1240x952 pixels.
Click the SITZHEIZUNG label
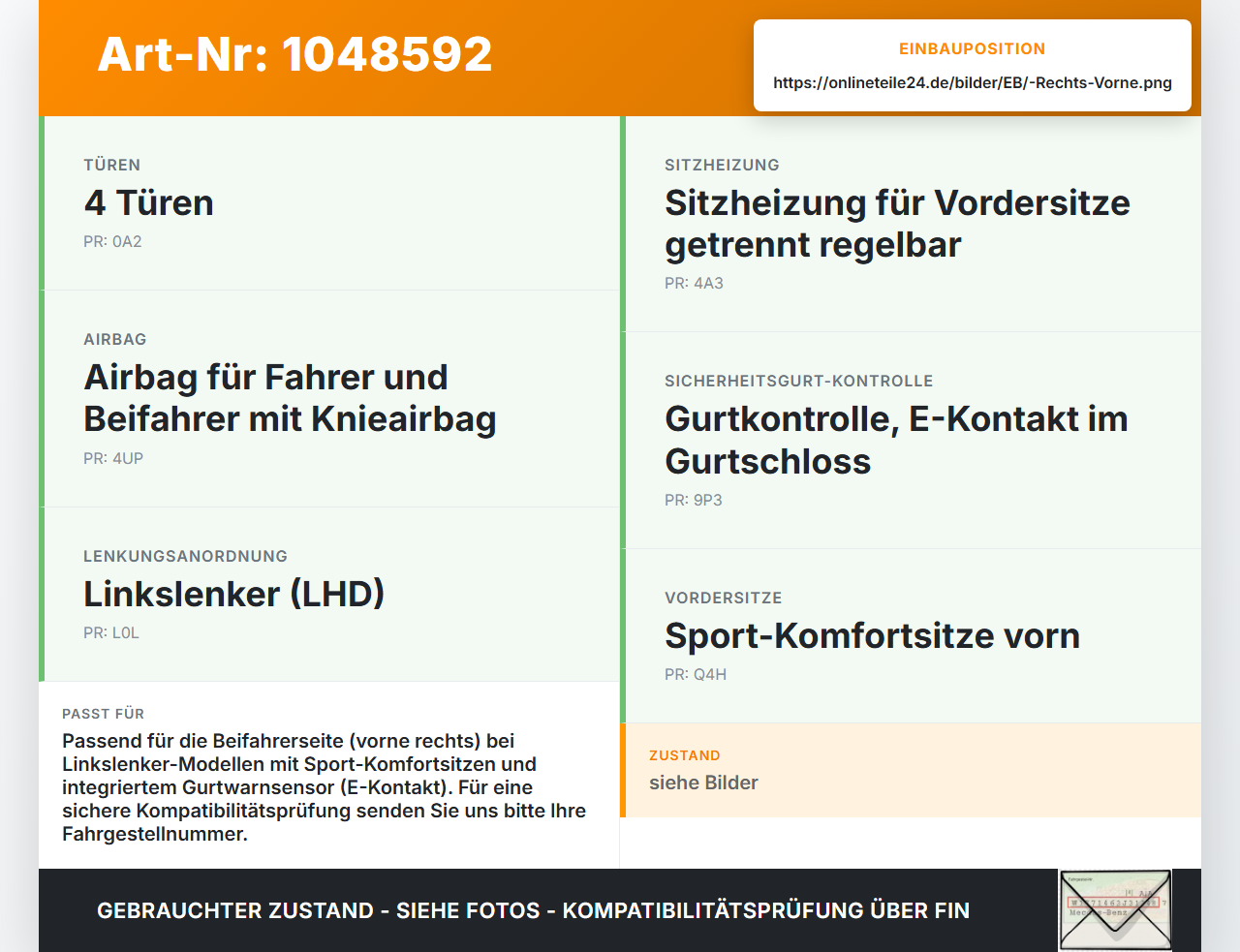722,165
